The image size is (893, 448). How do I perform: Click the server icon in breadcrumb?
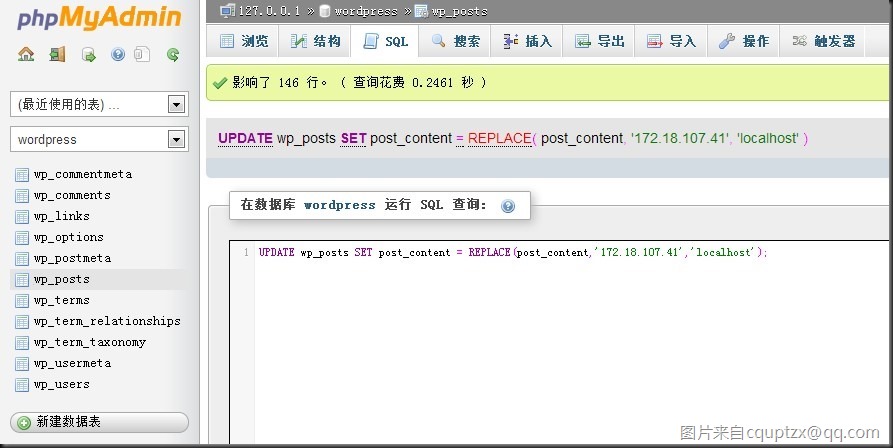(x=227, y=10)
